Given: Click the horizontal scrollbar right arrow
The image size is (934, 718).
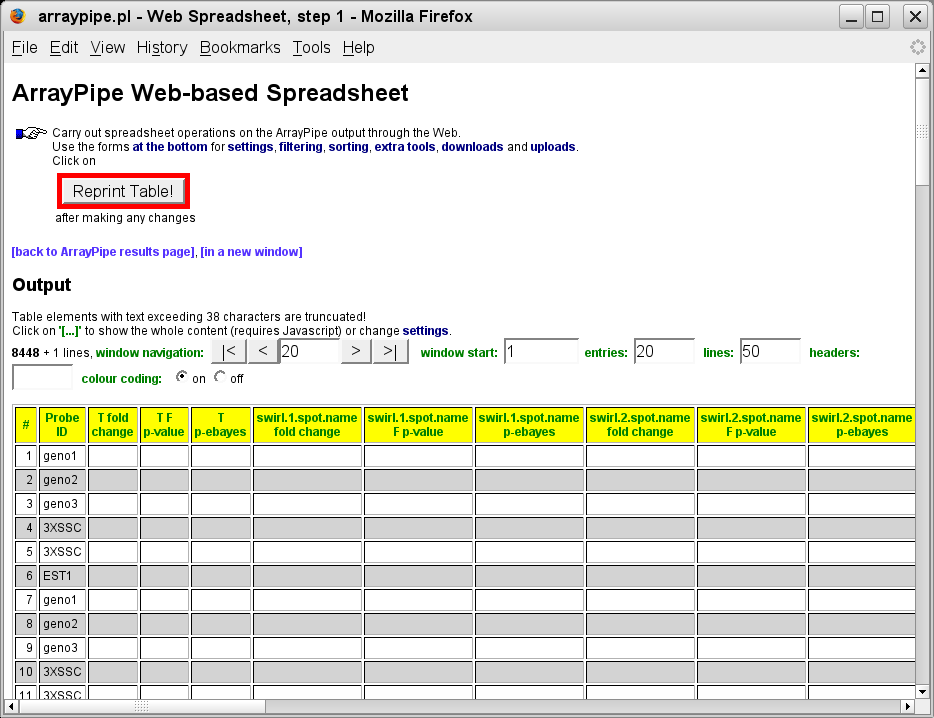Looking at the screenshot, I should 907,706.
